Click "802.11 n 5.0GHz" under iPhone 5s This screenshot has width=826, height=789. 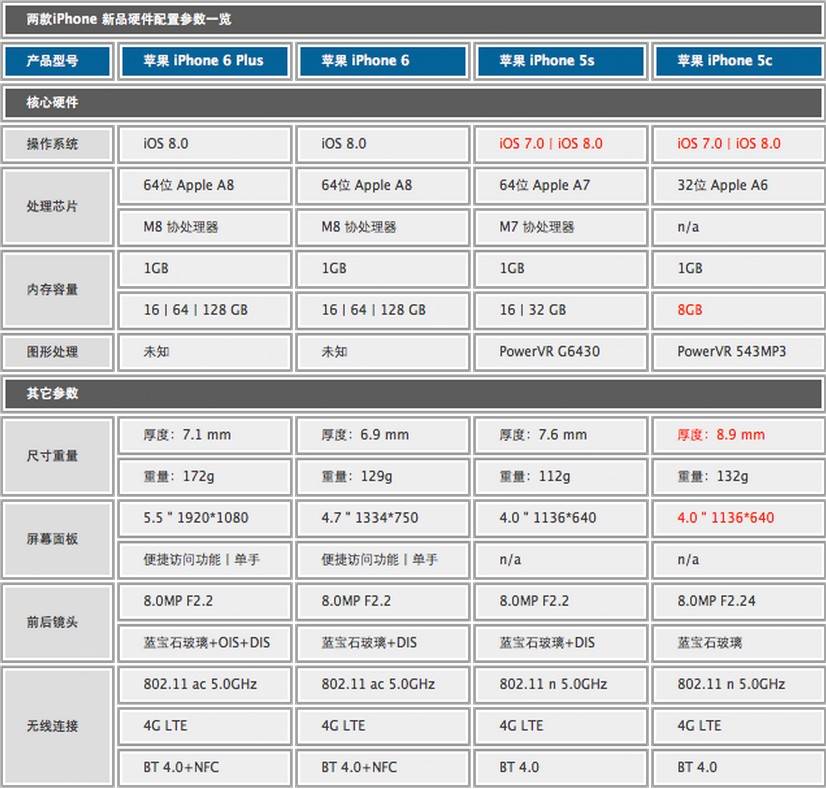point(553,685)
